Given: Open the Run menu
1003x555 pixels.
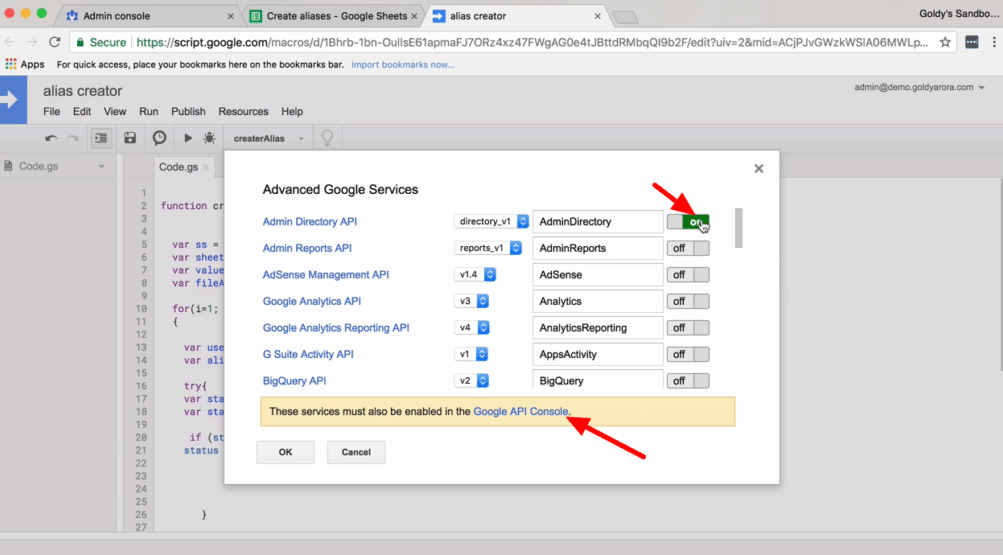Looking at the screenshot, I should point(148,111).
